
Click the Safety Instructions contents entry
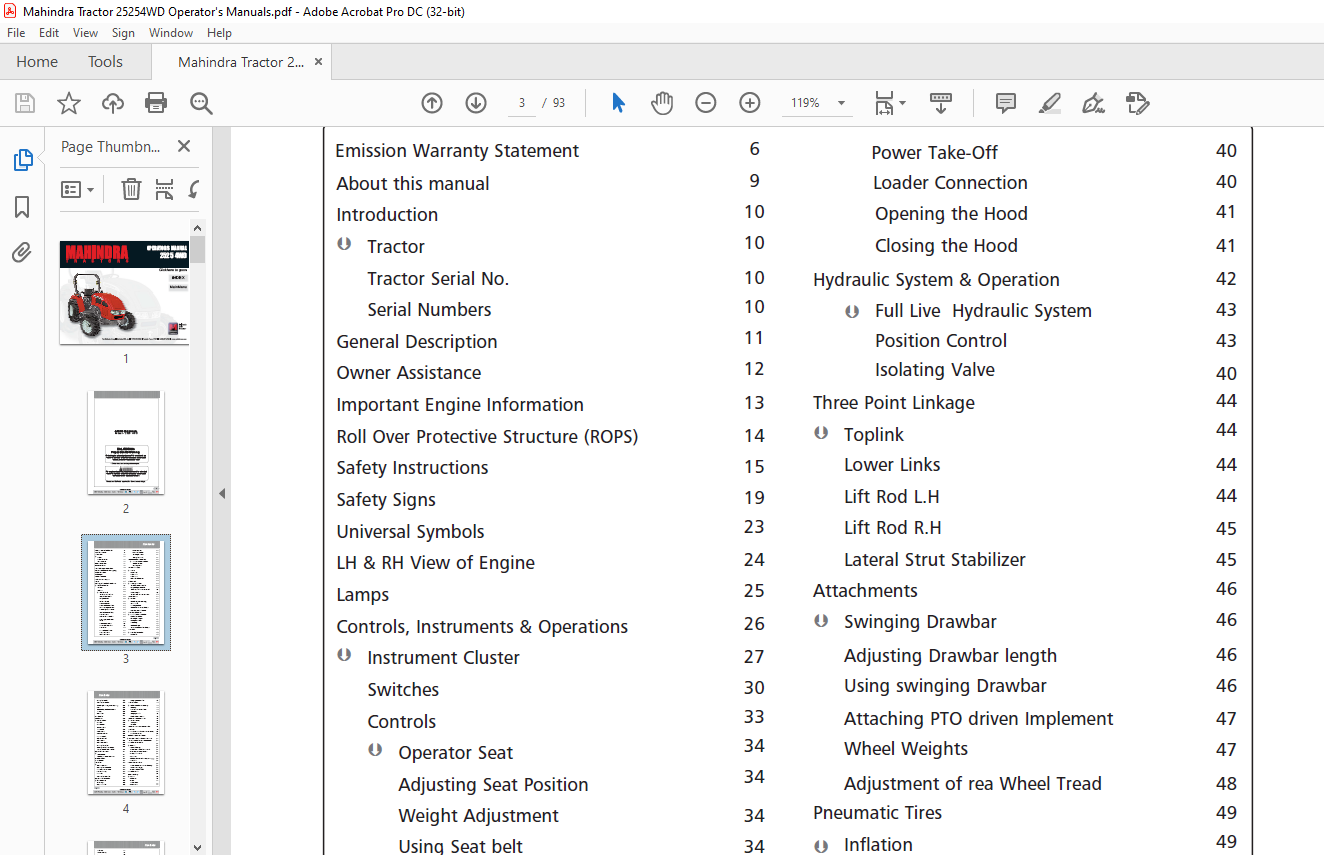pos(412,468)
